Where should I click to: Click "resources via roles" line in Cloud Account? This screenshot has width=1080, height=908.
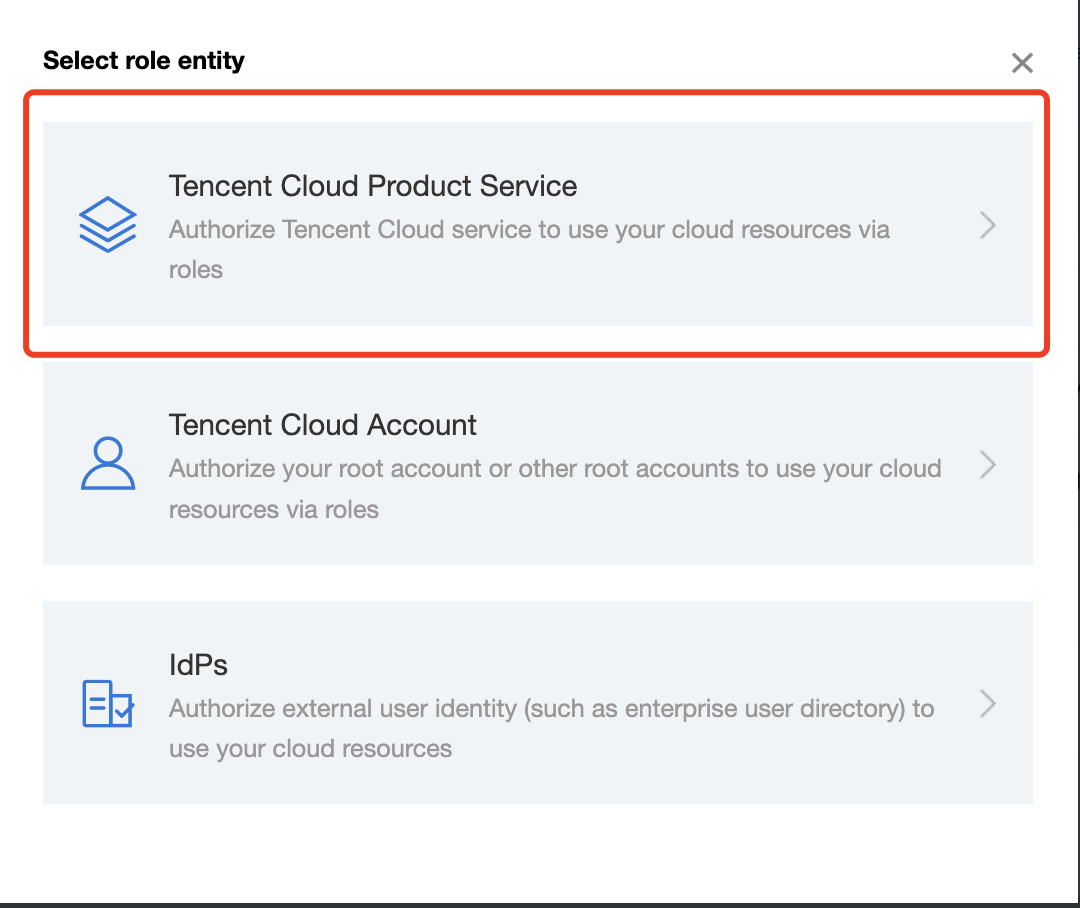pyautogui.click(x=273, y=510)
